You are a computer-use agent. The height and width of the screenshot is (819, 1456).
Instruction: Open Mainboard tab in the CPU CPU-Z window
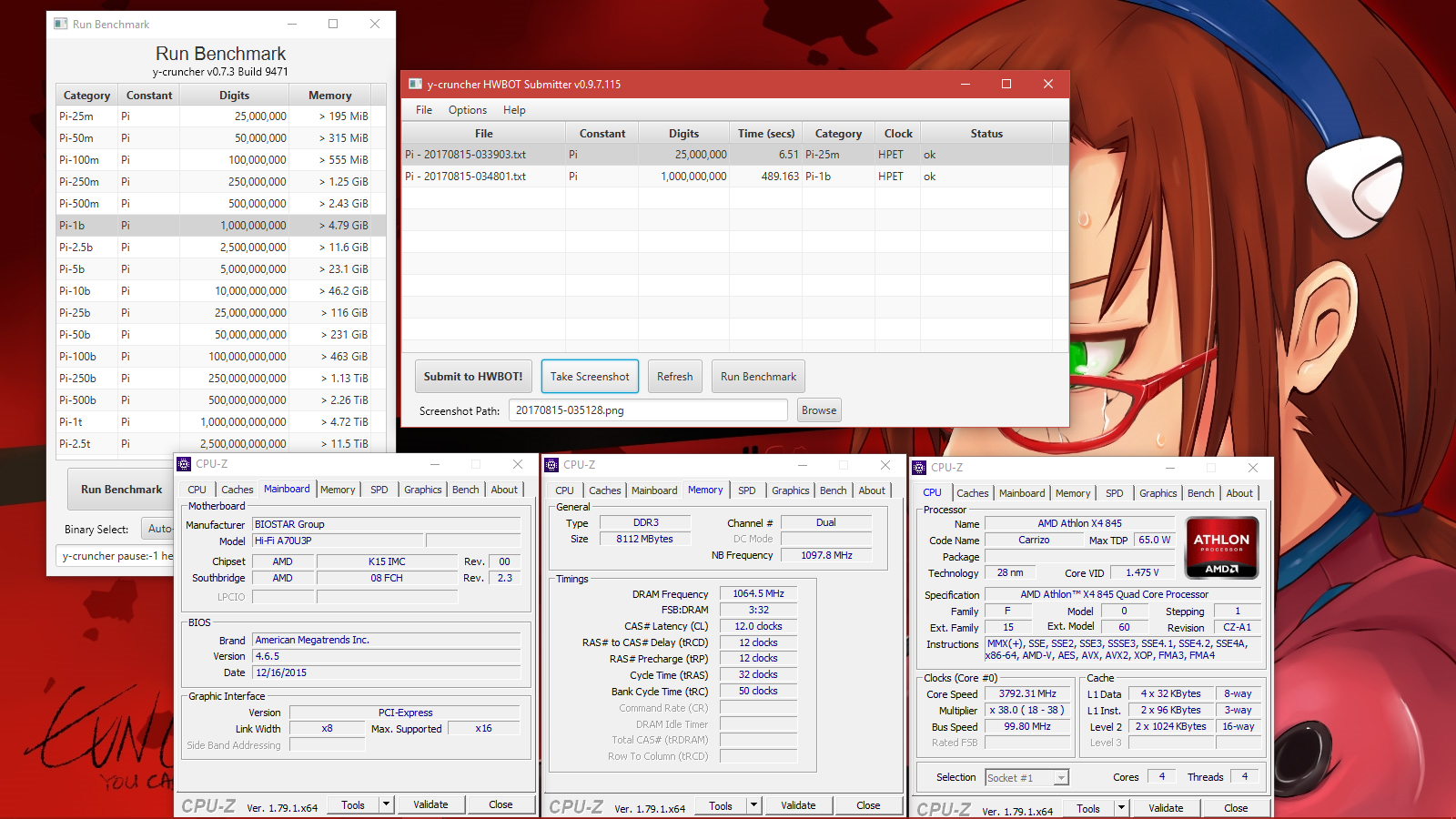(x=1022, y=493)
